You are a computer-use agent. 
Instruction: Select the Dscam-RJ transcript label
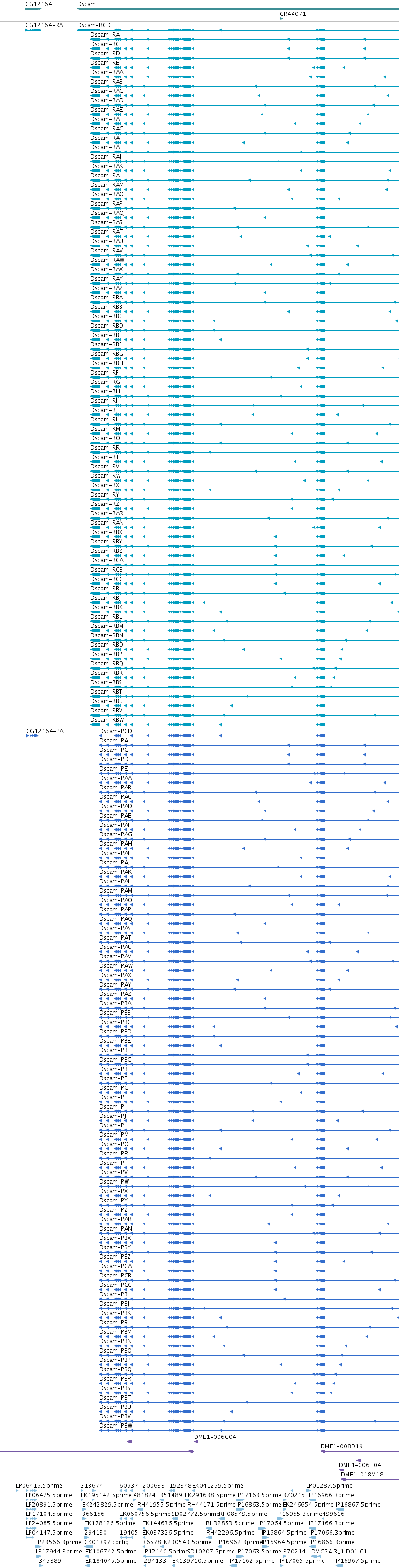pos(104,410)
